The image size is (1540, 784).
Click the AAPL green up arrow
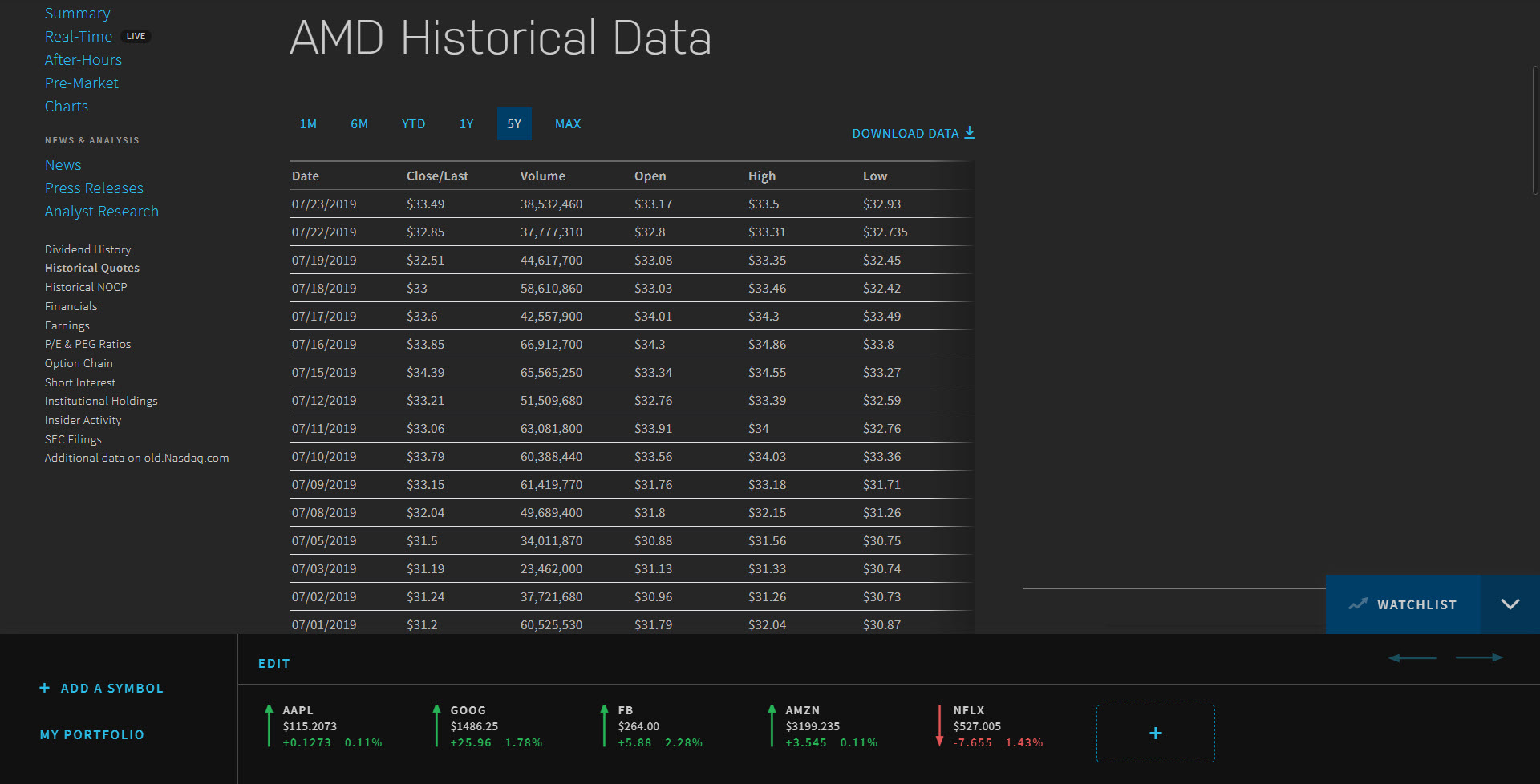point(269,725)
